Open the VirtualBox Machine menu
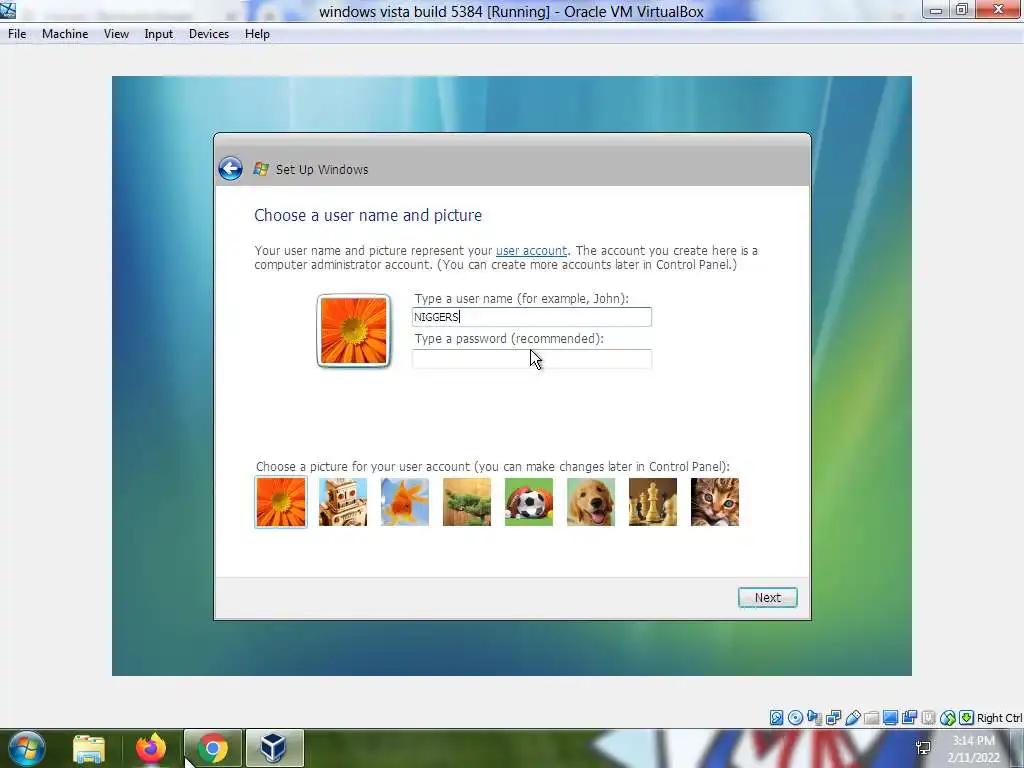This screenshot has width=1024, height=768. pos(65,34)
